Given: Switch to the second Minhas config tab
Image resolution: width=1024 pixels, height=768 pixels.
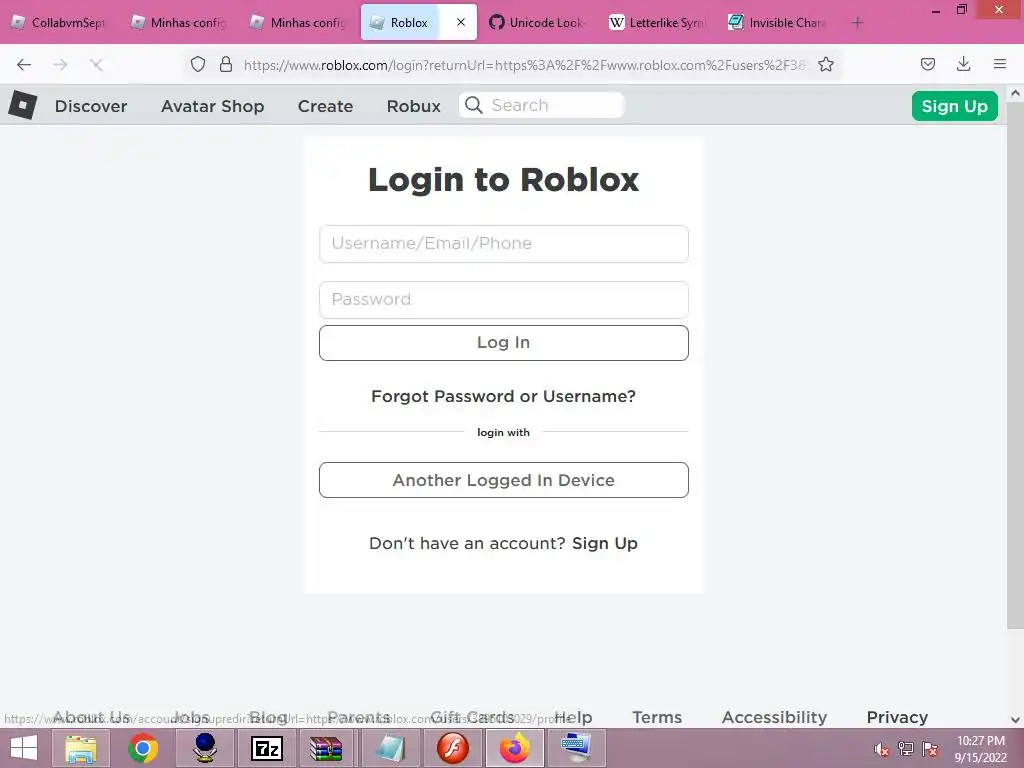Looking at the screenshot, I should [x=299, y=23].
